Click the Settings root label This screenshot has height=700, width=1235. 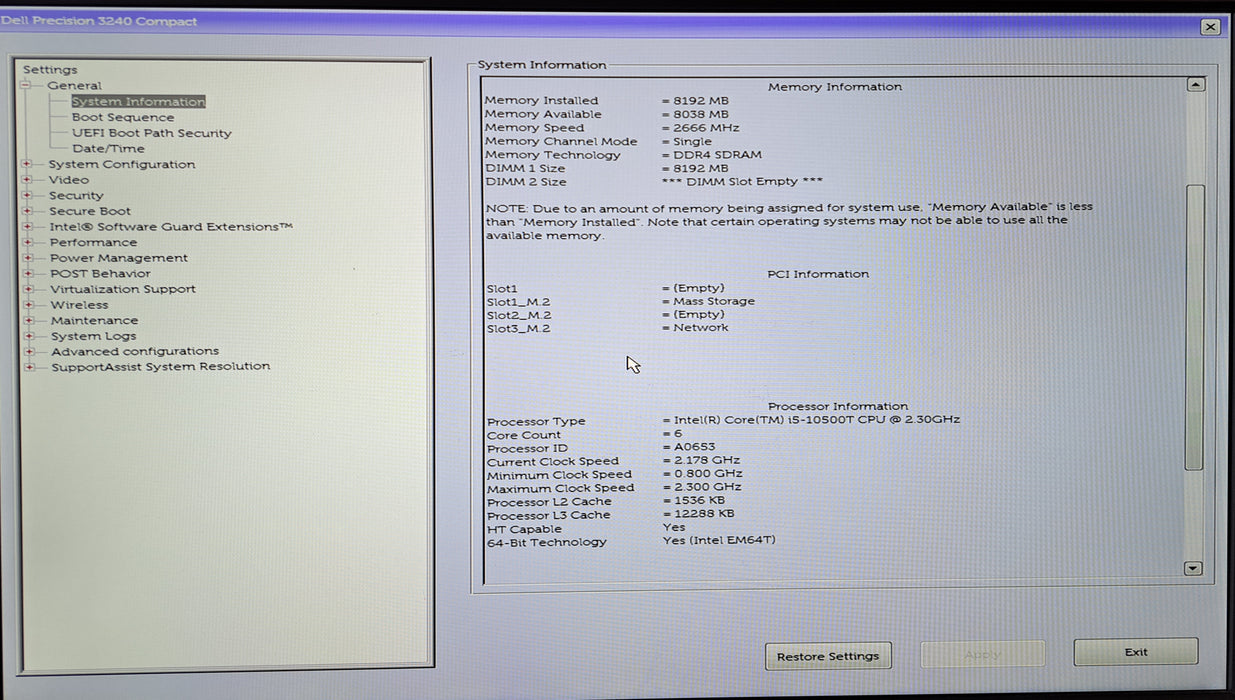pyautogui.click(x=50, y=70)
